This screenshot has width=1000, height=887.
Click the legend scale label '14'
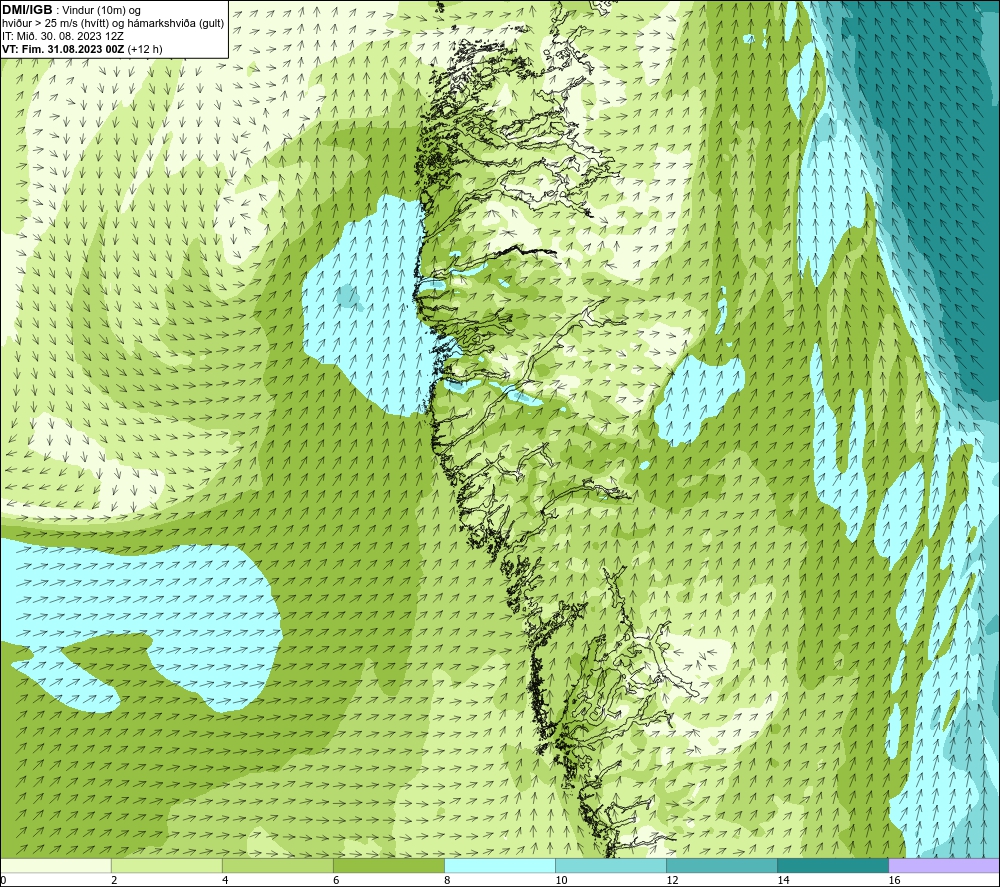783,881
